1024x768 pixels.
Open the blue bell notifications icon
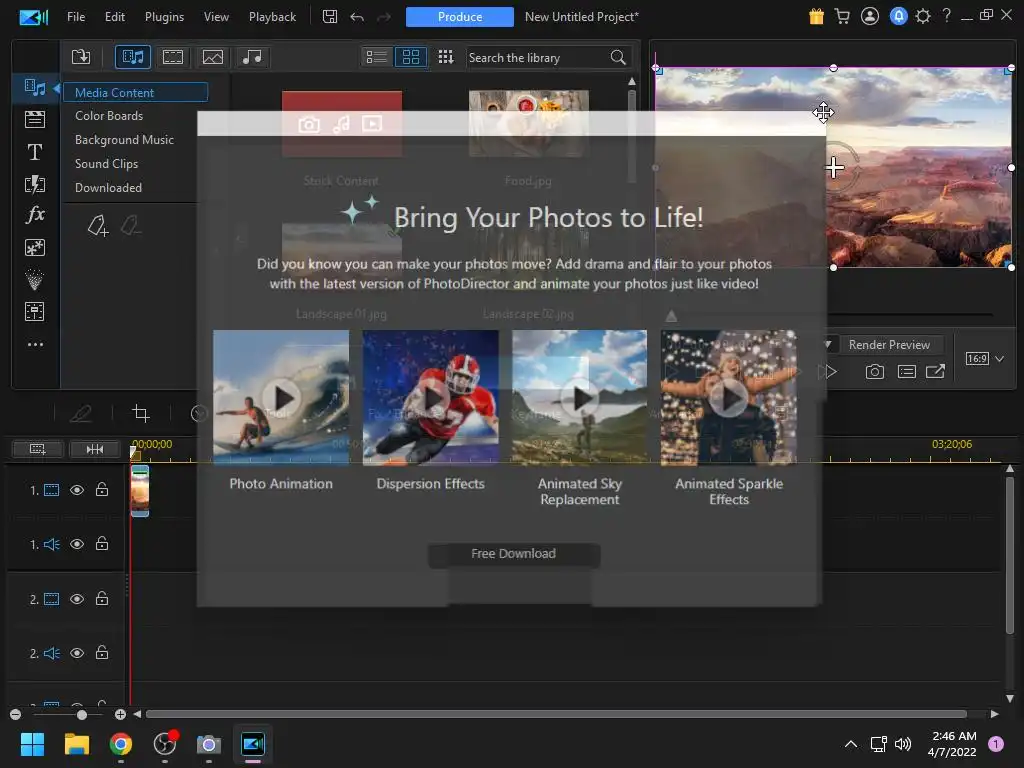[899, 16]
